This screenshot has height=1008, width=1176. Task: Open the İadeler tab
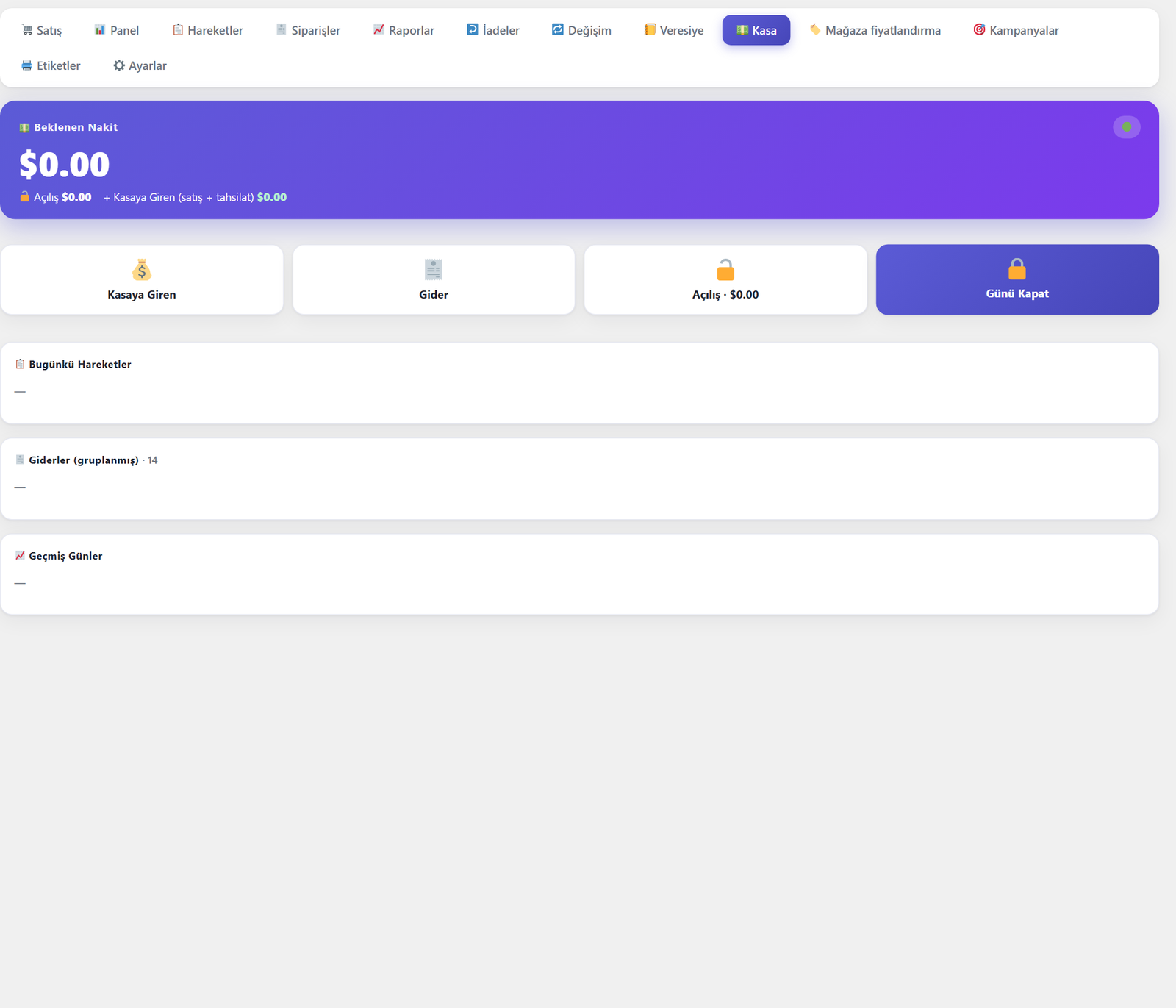(x=492, y=30)
